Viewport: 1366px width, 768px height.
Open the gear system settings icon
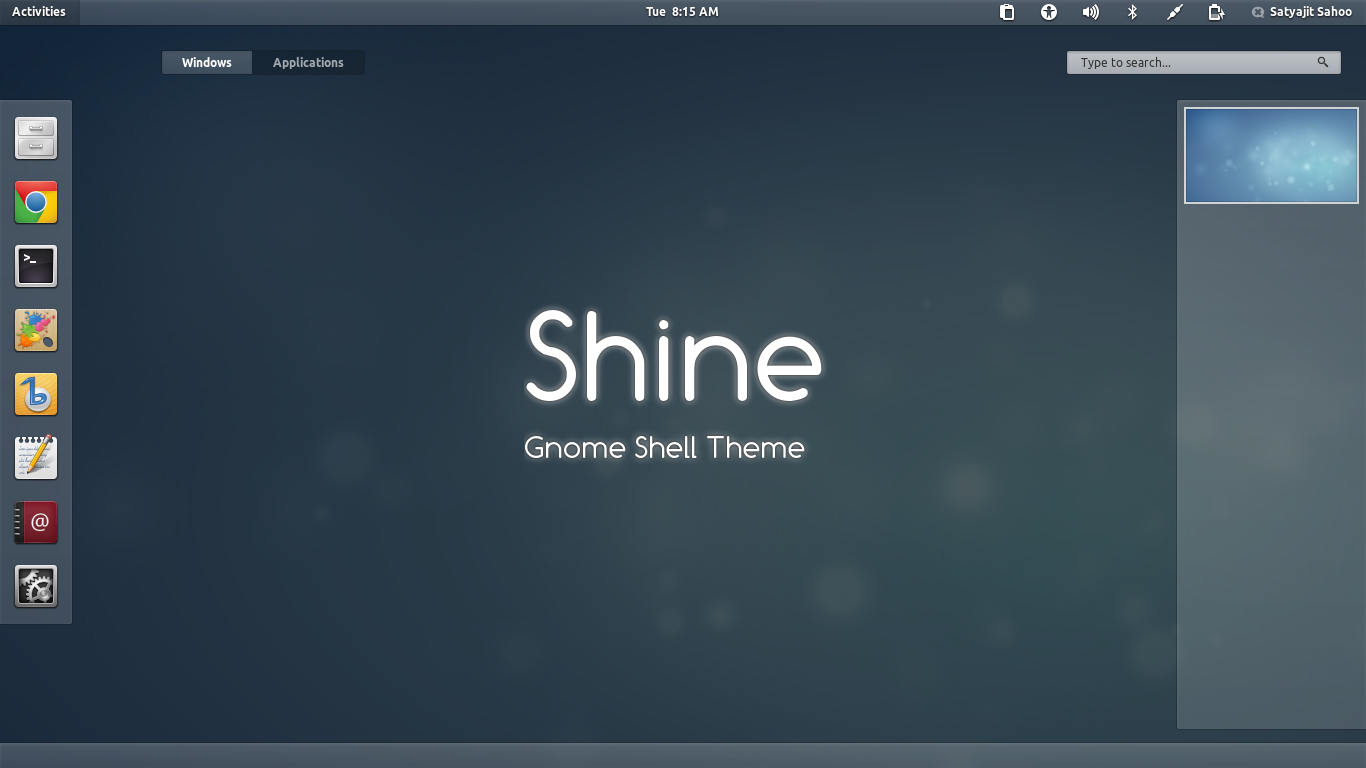(36, 586)
